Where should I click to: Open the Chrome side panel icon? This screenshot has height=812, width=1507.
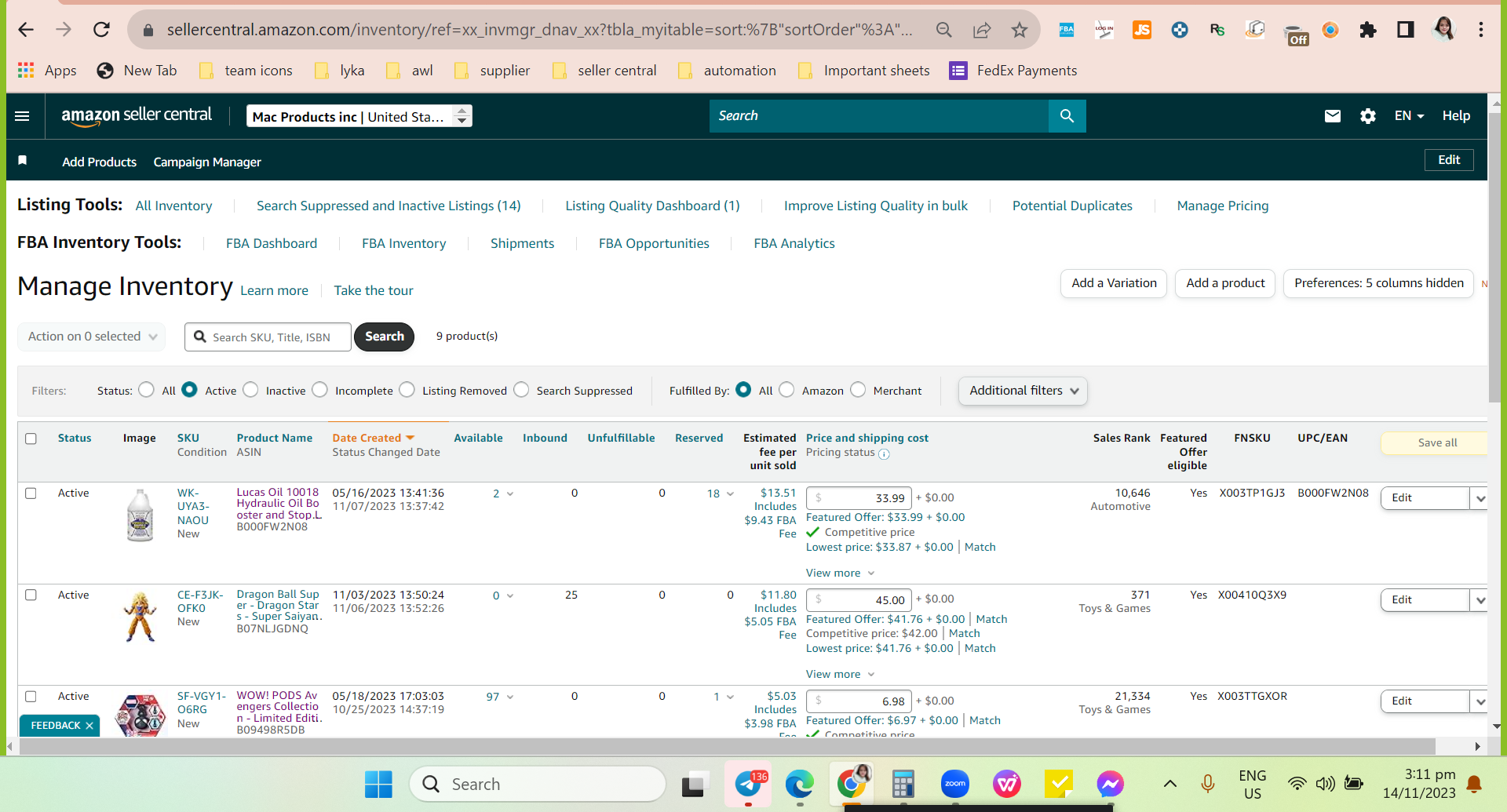pyautogui.click(x=1405, y=30)
